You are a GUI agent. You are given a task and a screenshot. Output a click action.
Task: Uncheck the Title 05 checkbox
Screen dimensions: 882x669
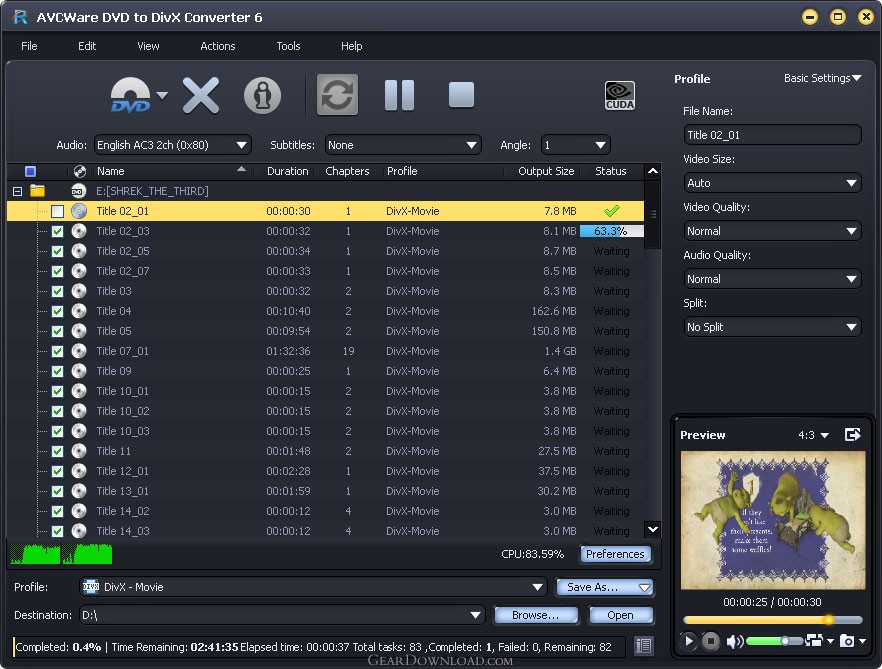pos(57,331)
